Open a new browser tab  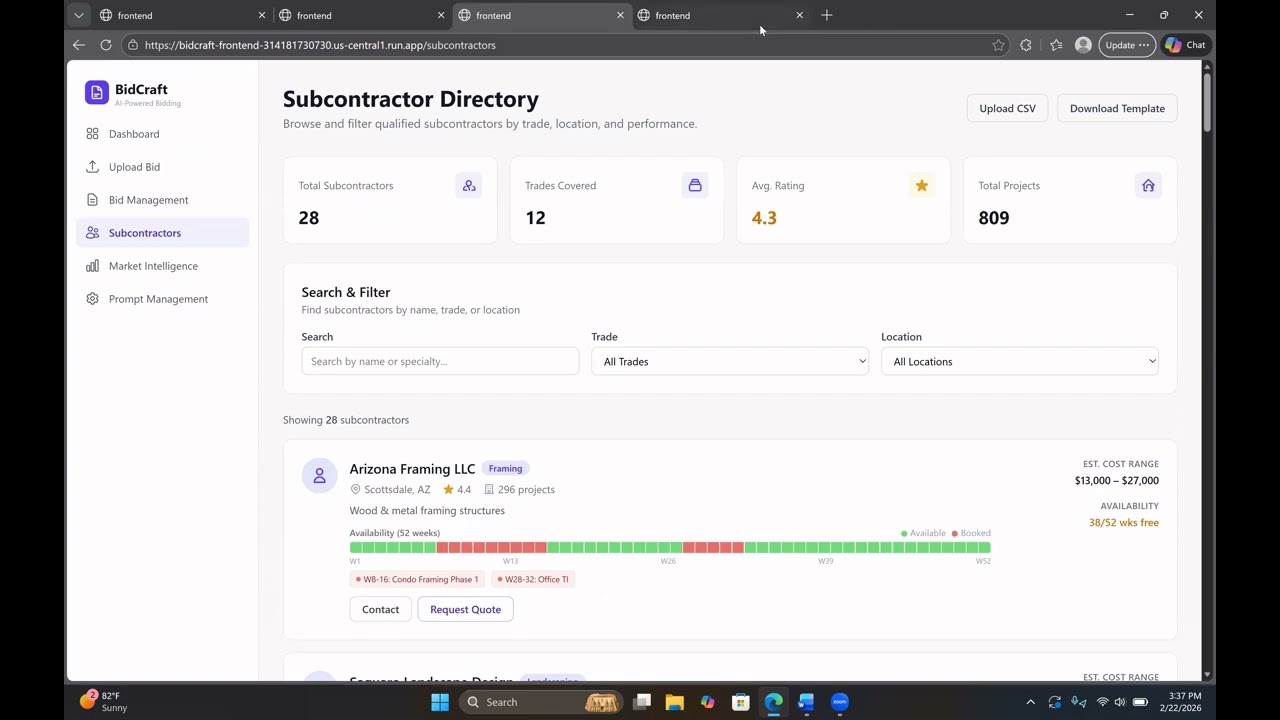tap(827, 15)
